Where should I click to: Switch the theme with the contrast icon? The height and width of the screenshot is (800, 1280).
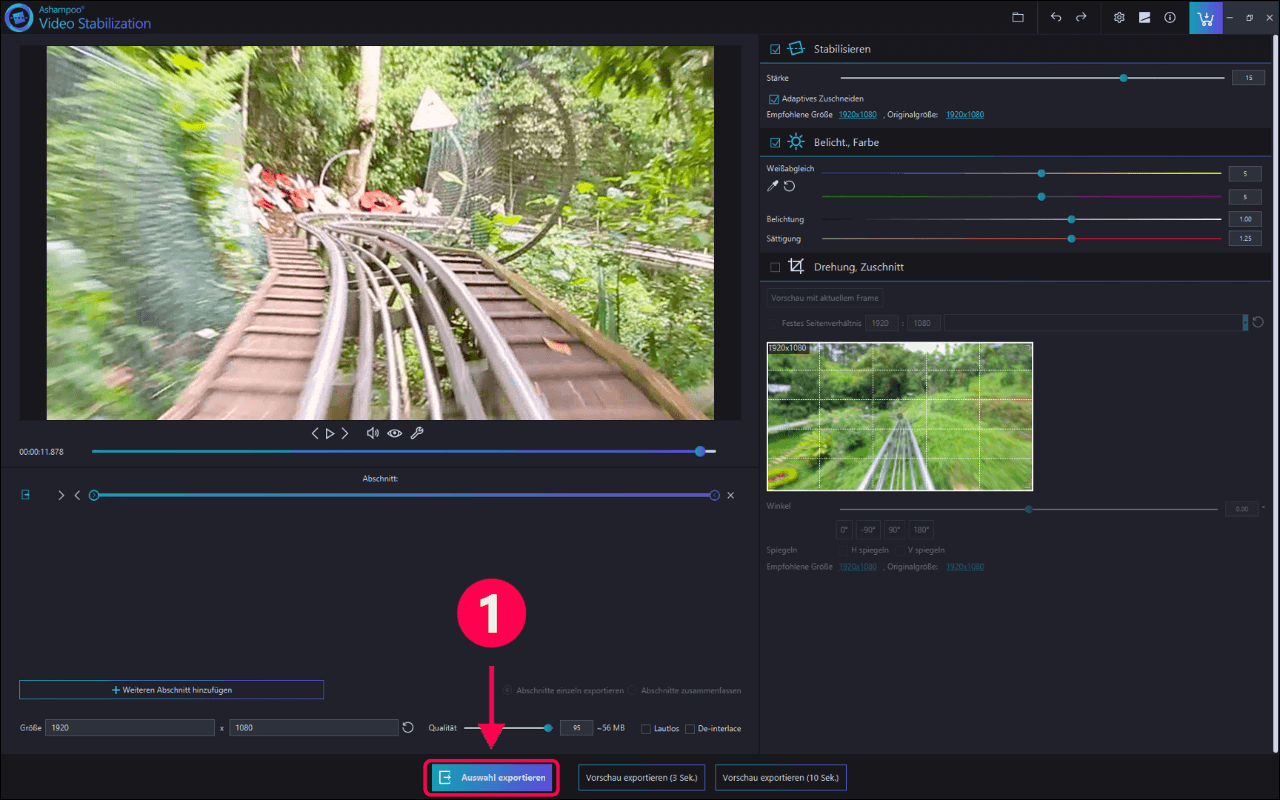click(x=1144, y=18)
